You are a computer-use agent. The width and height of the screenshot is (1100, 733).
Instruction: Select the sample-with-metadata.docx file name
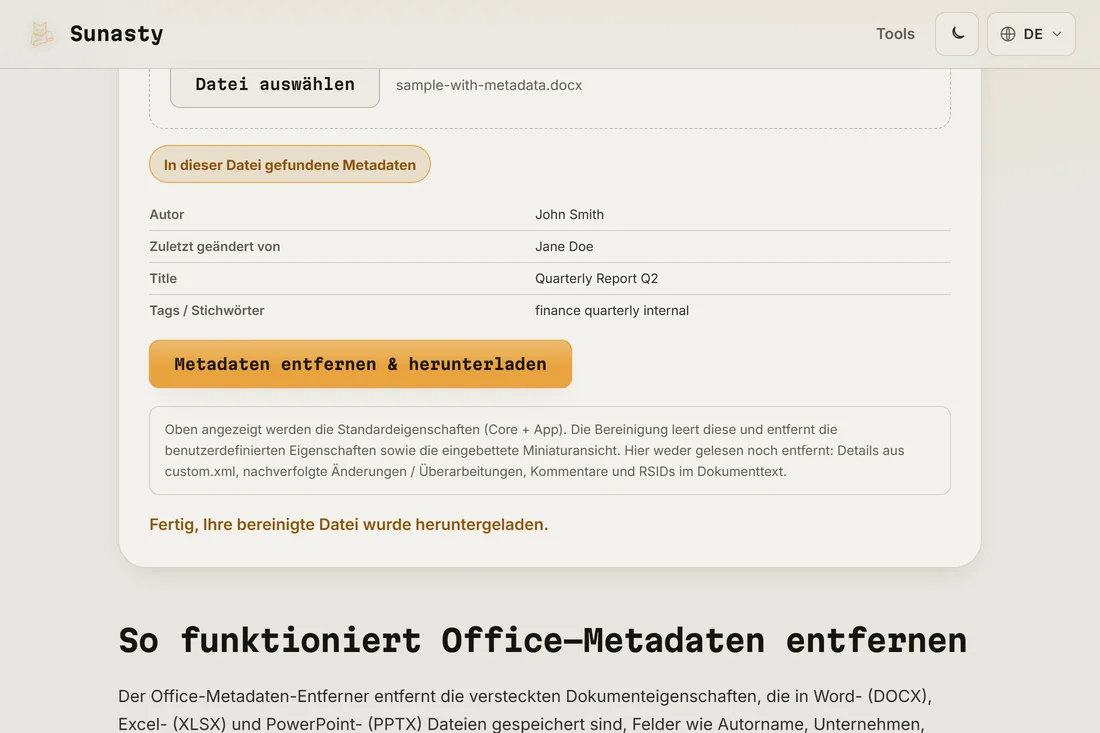click(489, 85)
